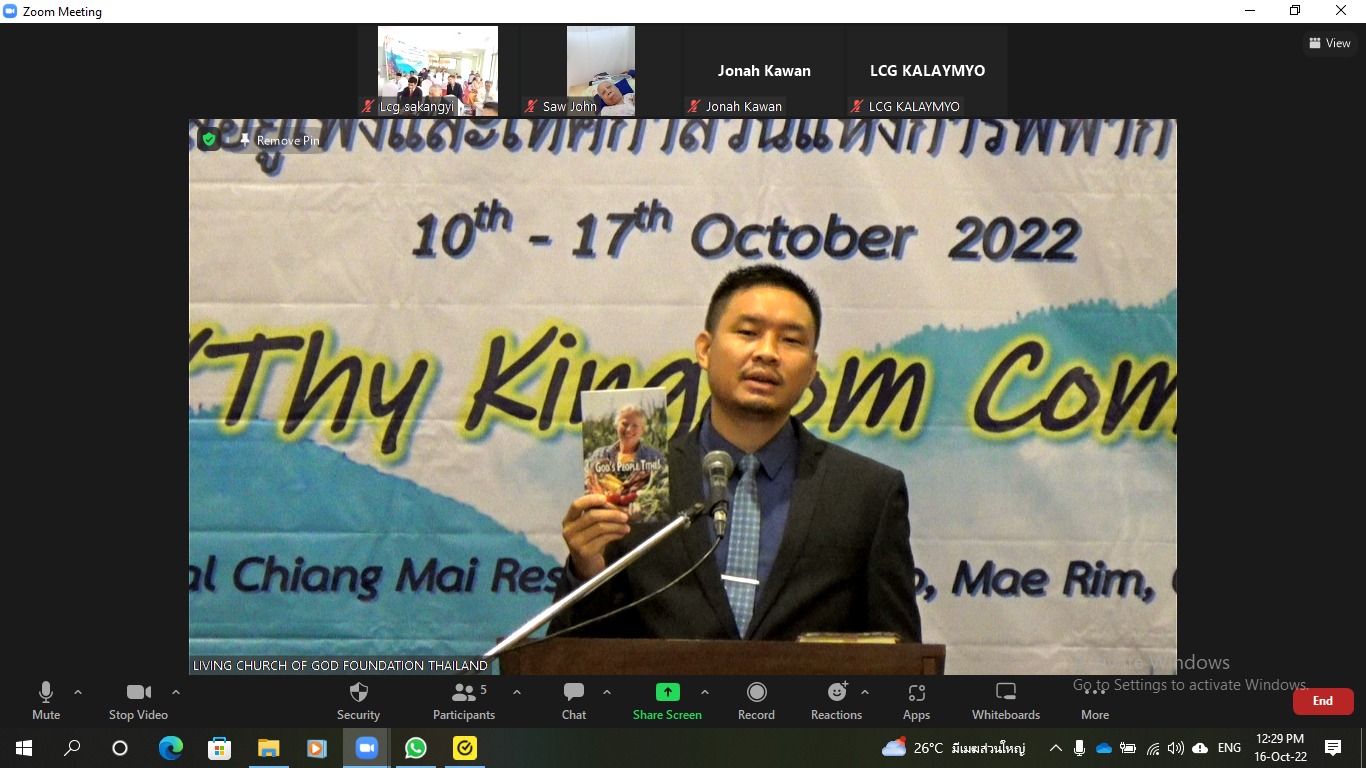1366x768 pixels.
Task: Stop Video camera button
Action: click(x=138, y=700)
